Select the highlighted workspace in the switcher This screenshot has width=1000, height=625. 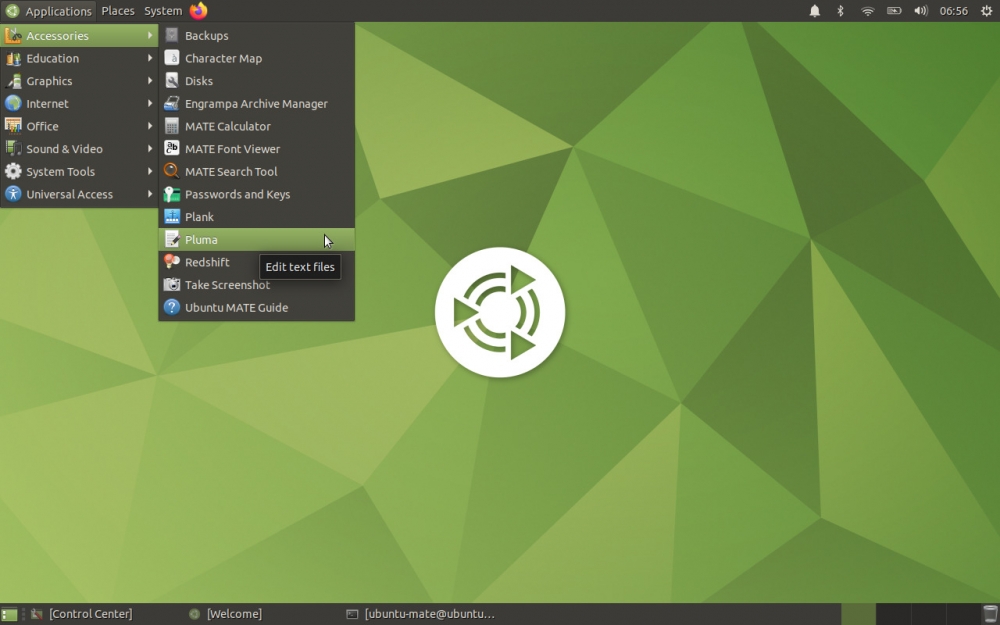click(858, 614)
